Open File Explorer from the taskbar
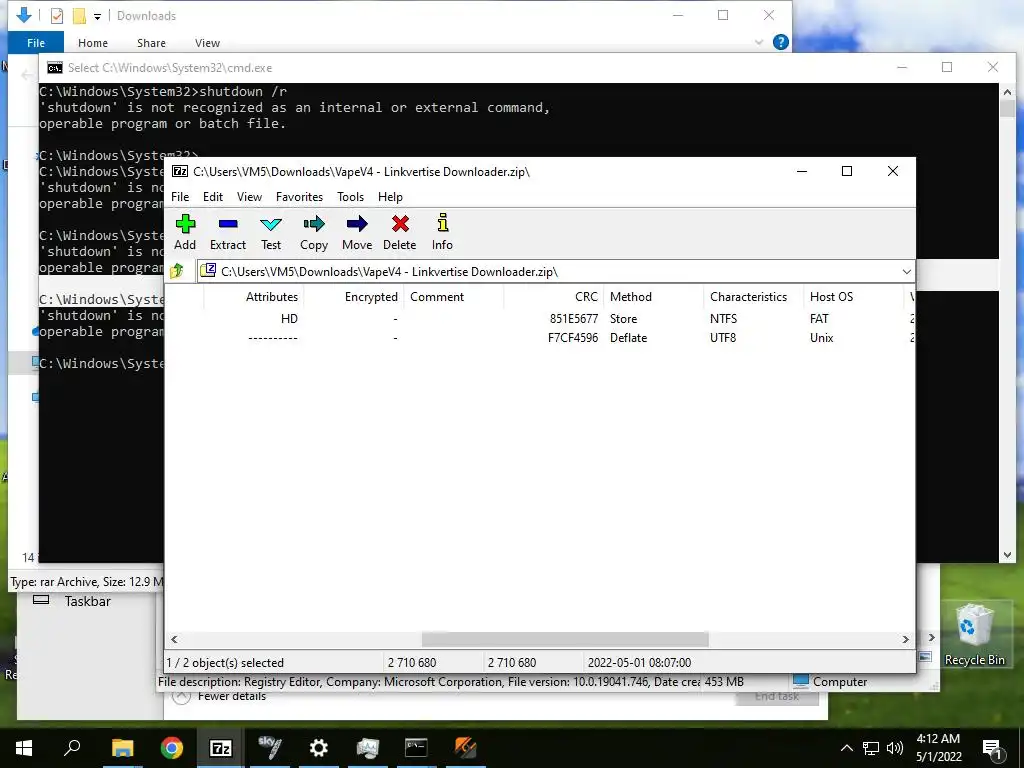Image resolution: width=1024 pixels, height=768 pixels. click(122, 748)
